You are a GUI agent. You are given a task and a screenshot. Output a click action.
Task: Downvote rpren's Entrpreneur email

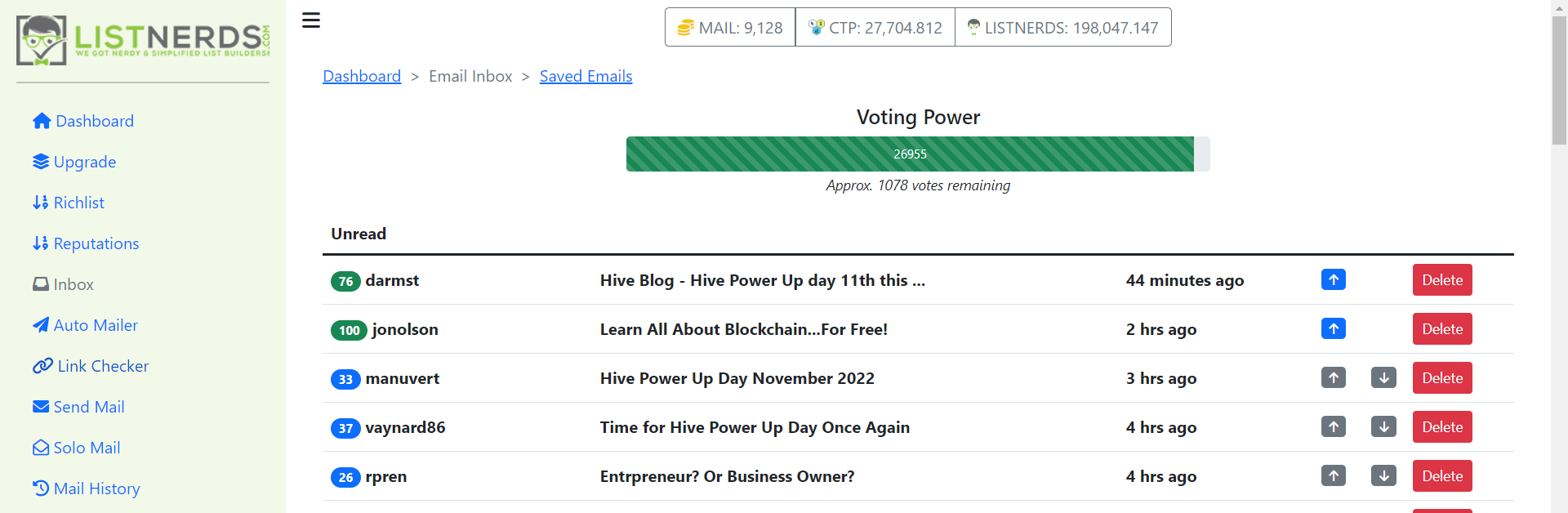coord(1383,476)
